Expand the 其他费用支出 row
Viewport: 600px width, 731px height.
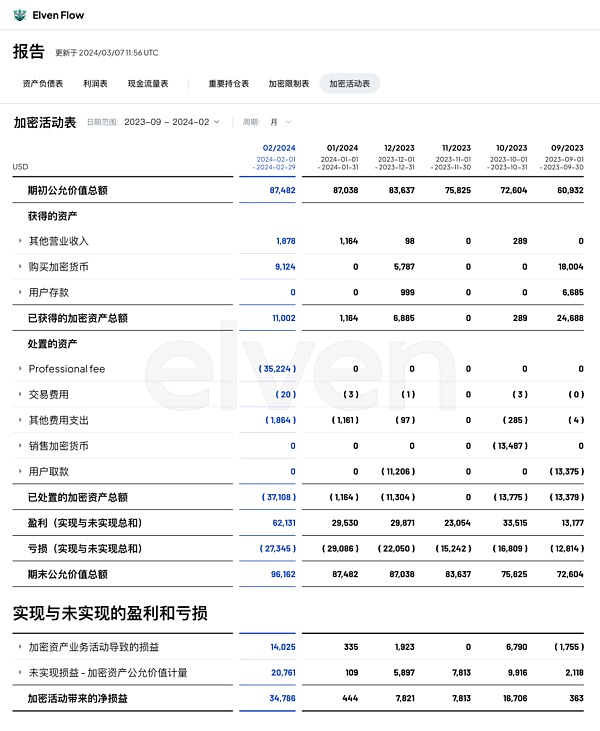(20, 420)
